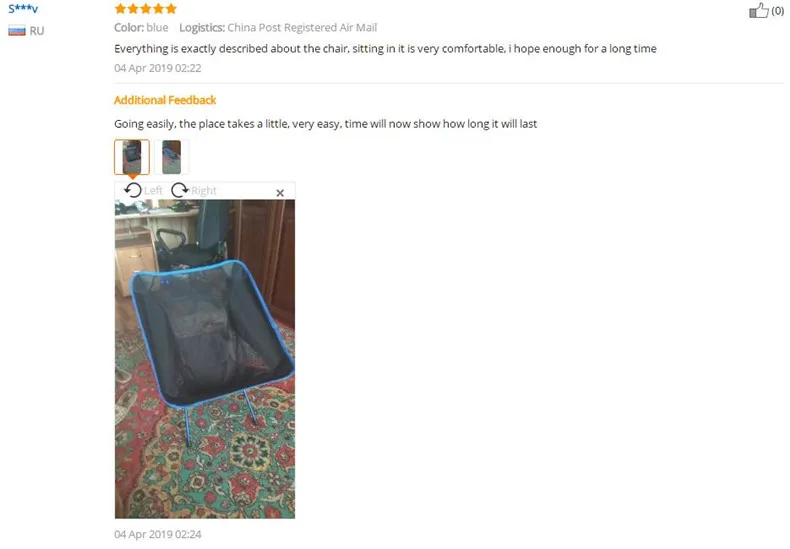Click the first star of the rating
This screenshot has height=549, width=790.
click(120, 9)
